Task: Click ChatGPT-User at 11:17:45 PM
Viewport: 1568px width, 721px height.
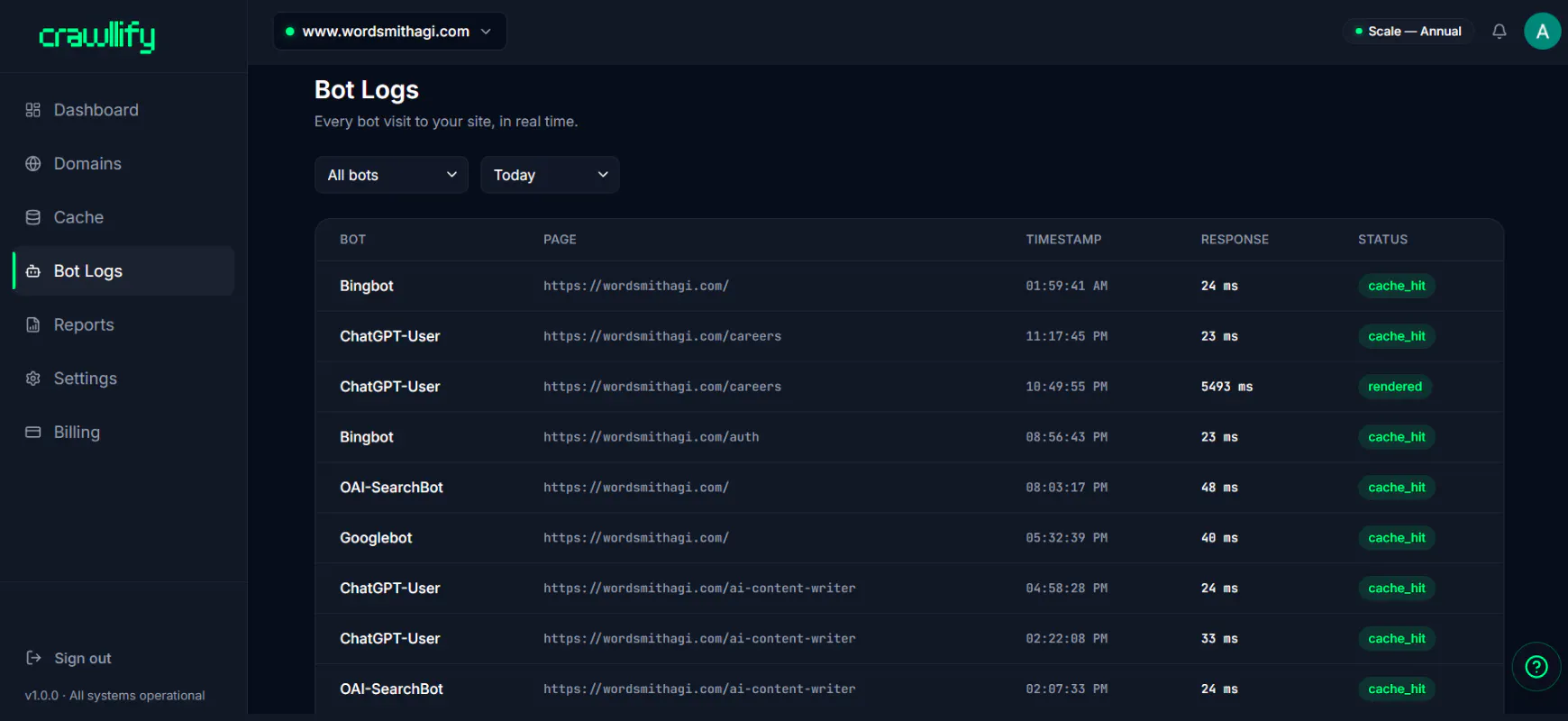Action: point(389,336)
